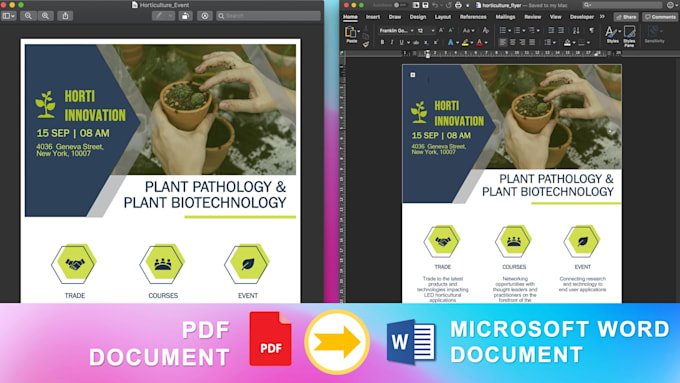680x383 pixels.
Task: Open the Quick Access toolbar customization arrow
Action: pos(468,5)
